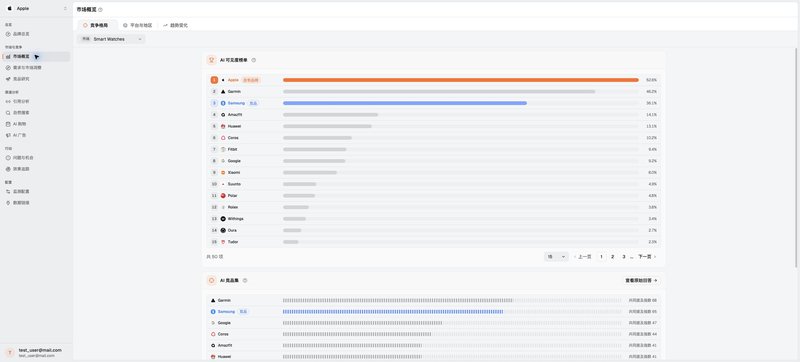The image size is (800, 362).
Task: Click the Oura logo in the visibility ranking
Action: [x=223, y=230]
